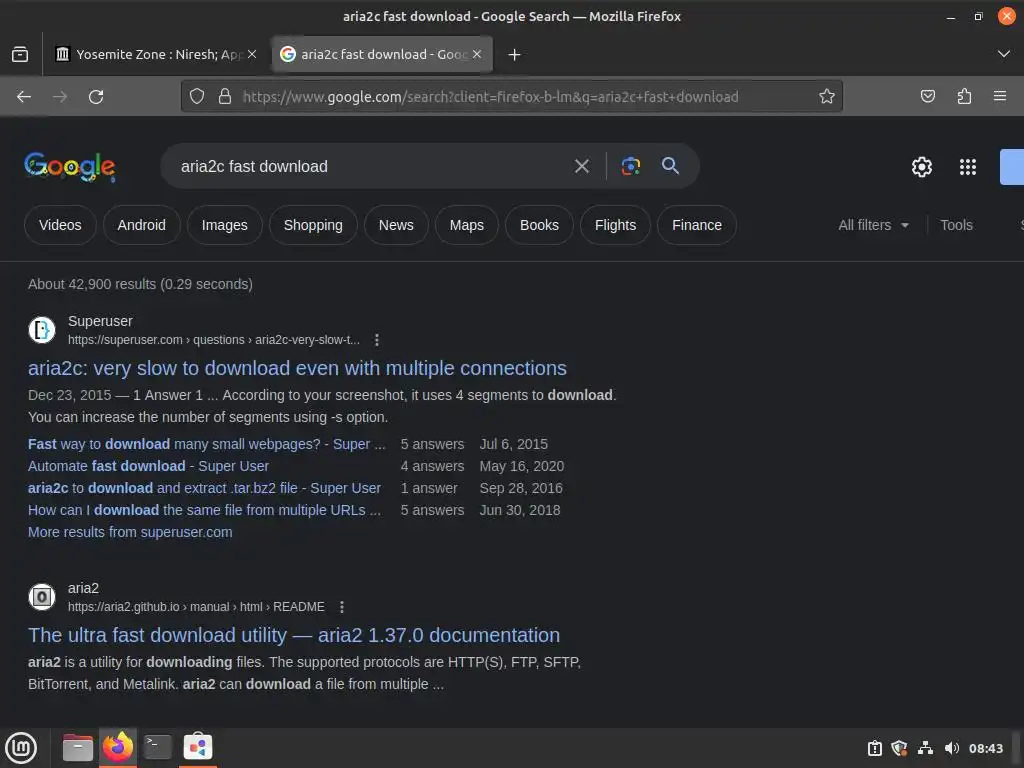
Task: Open the Pocket save icon
Action: pos(927,97)
